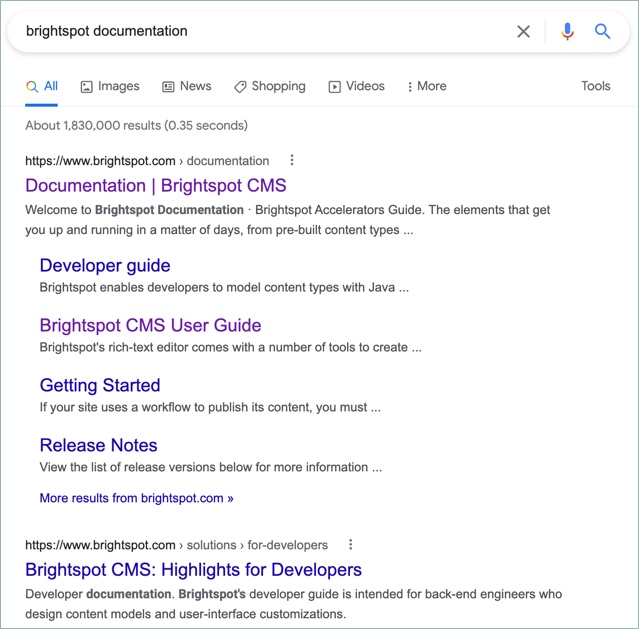The image size is (639, 629).
Task: Select the All results tab
Action: coord(42,86)
